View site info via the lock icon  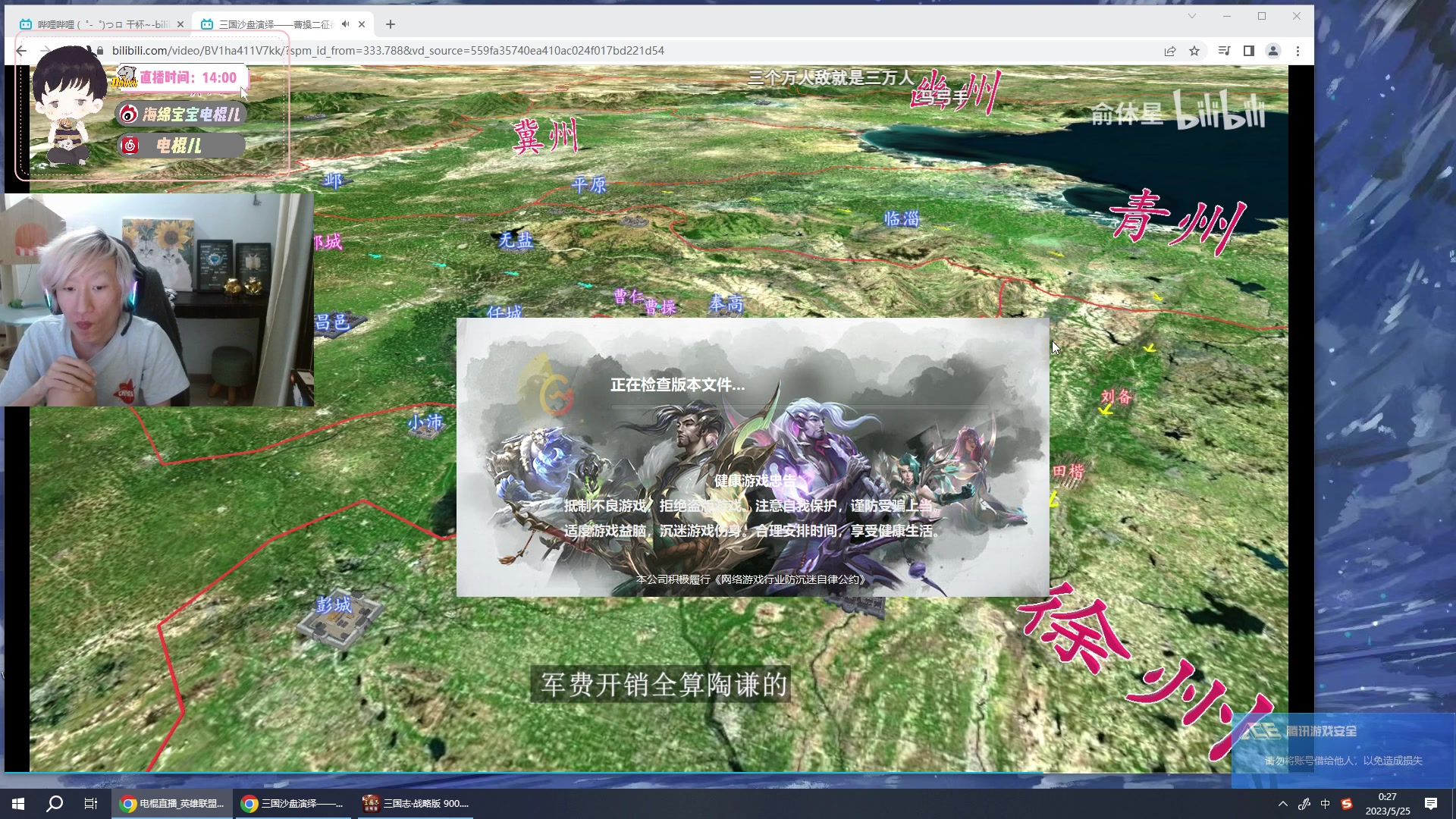click(x=100, y=51)
